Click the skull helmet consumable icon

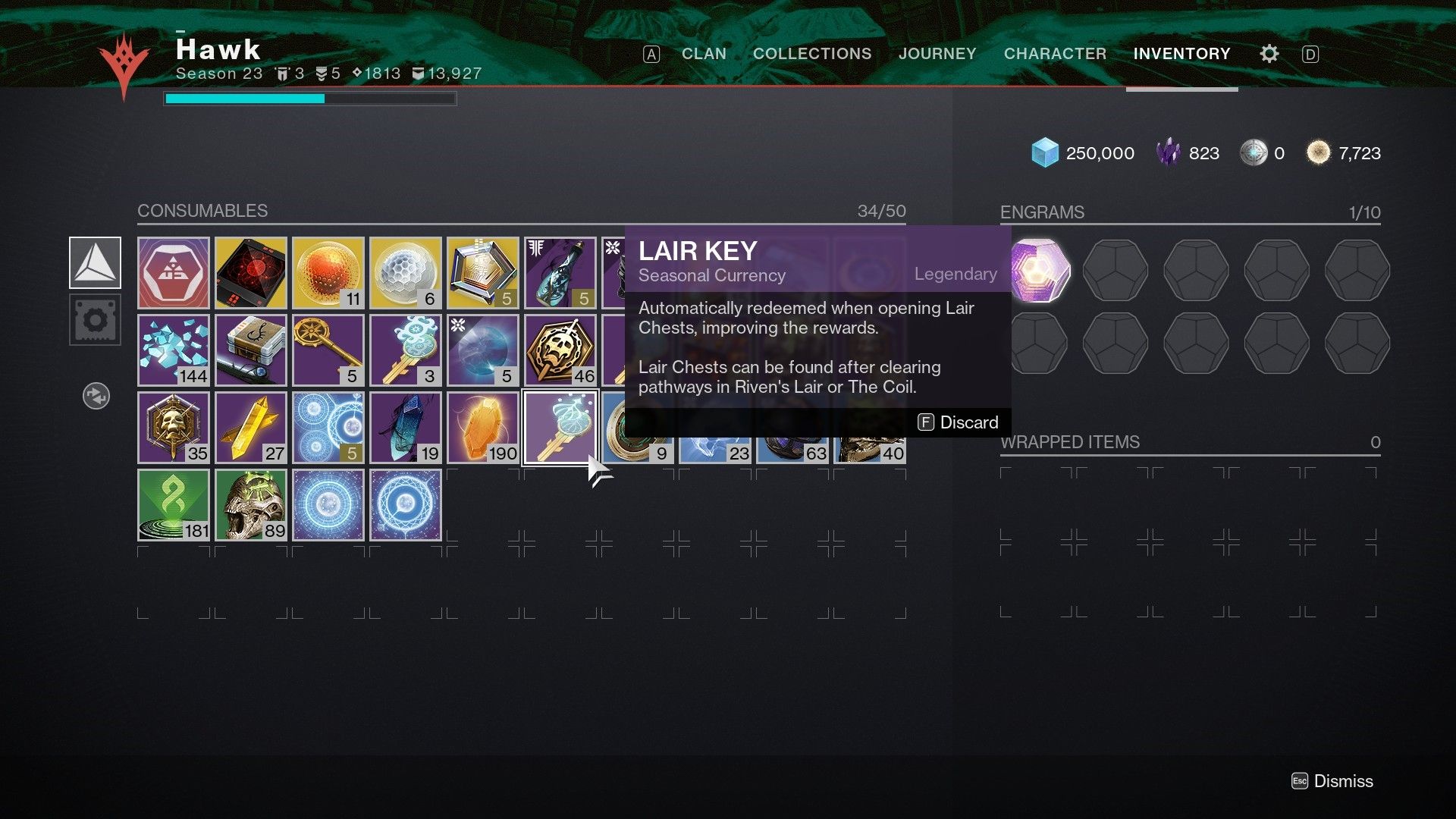[x=250, y=505]
